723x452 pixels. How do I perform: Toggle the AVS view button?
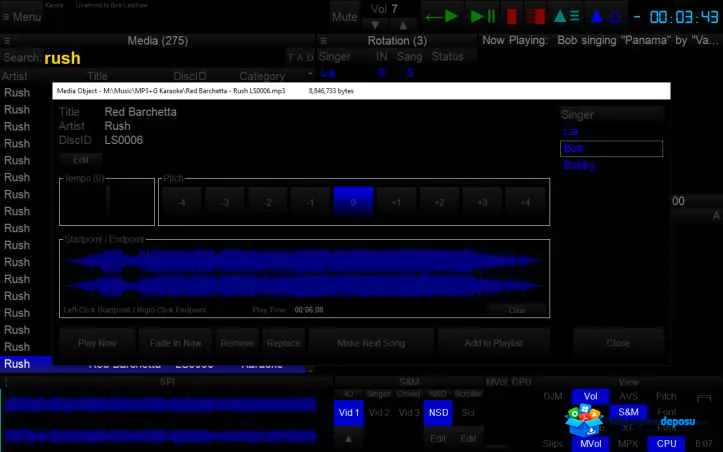click(x=628, y=396)
